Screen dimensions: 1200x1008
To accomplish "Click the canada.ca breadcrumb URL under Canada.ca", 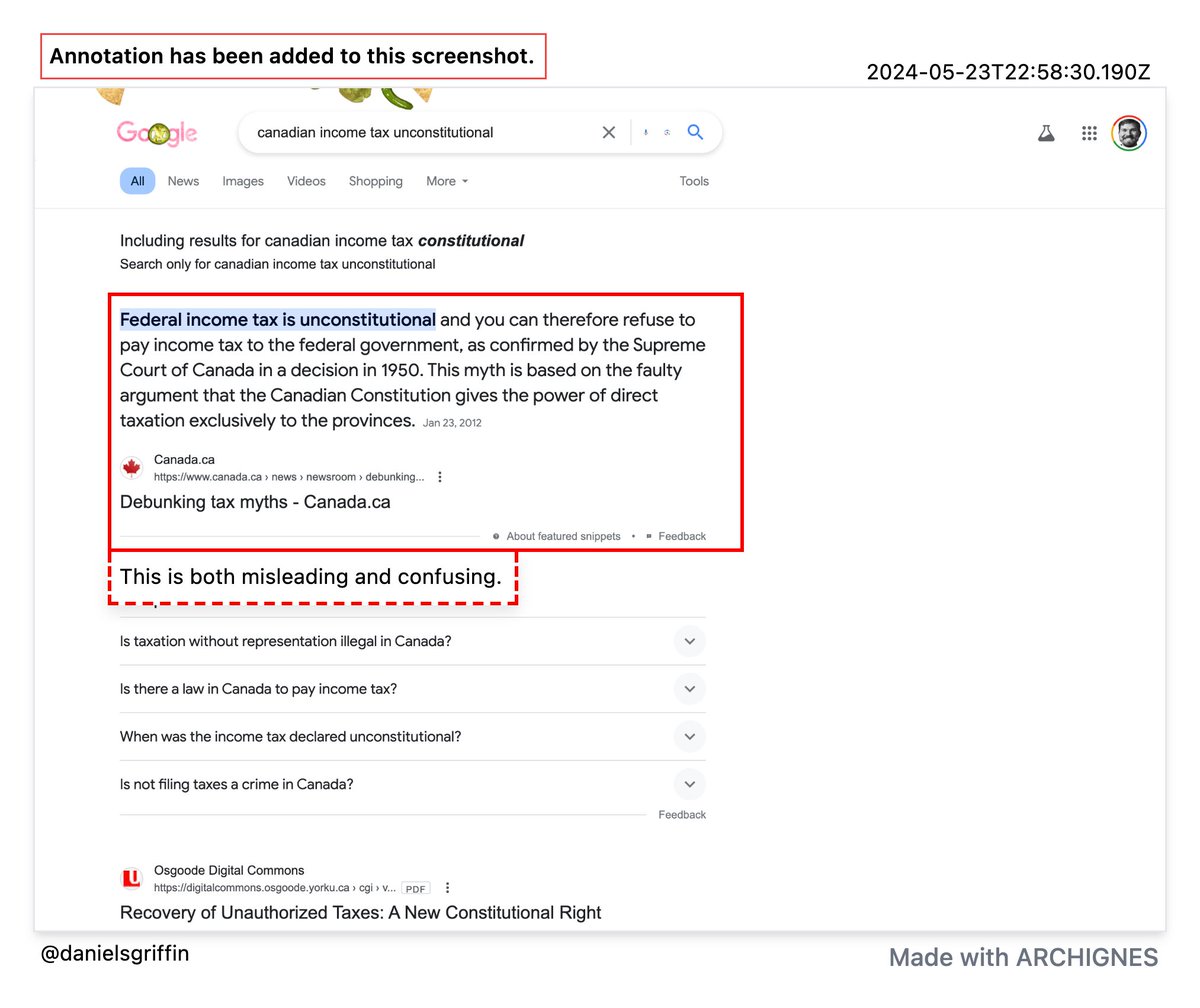I will [x=289, y=477].
